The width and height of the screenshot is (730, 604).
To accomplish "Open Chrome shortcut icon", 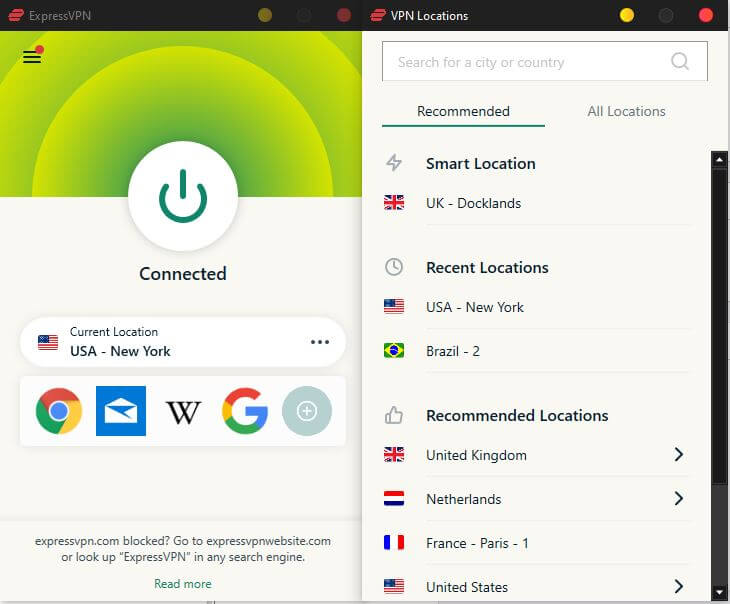I will click(x=59, y=411).
